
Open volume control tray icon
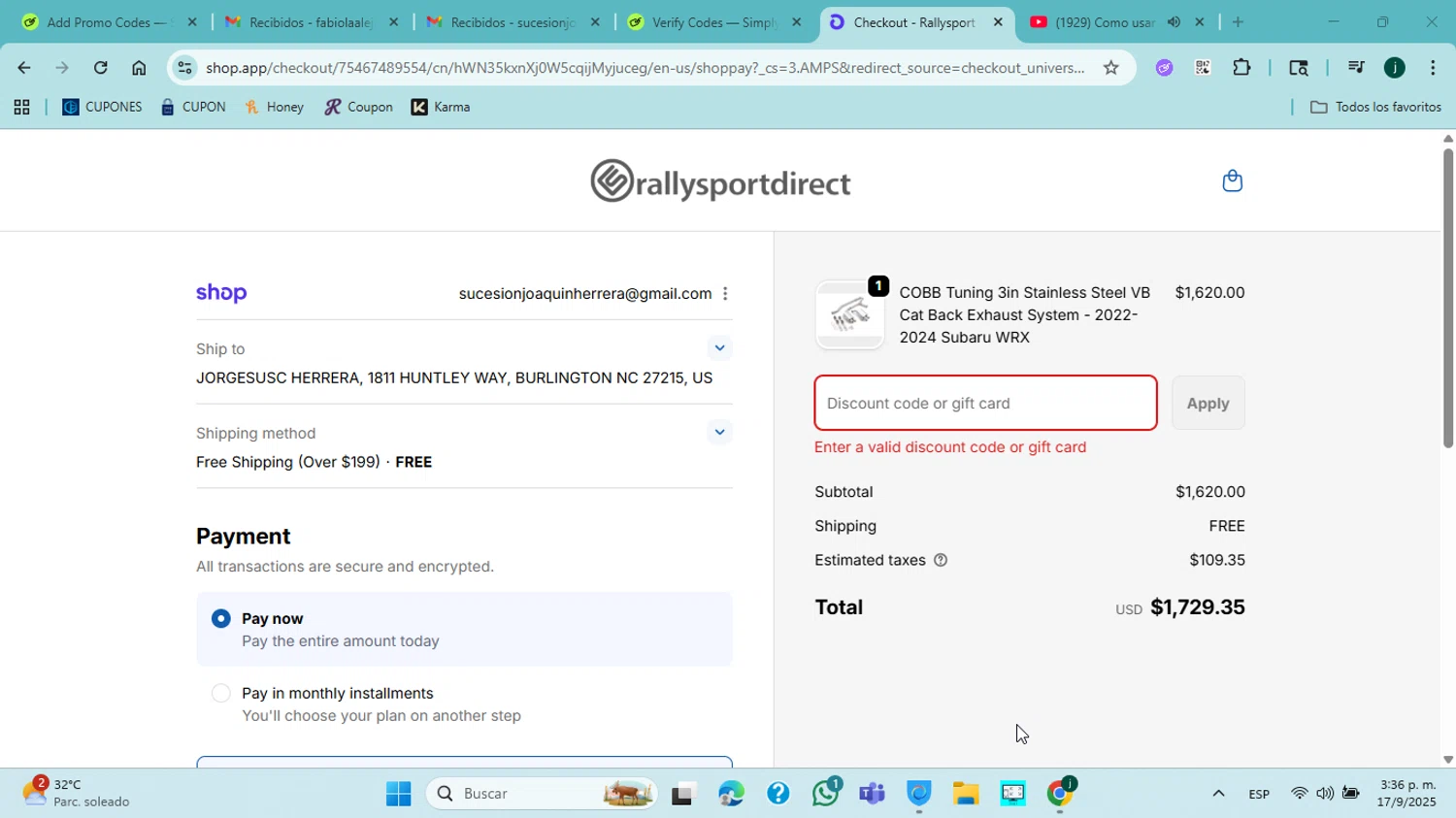(x=1324, y=794)
